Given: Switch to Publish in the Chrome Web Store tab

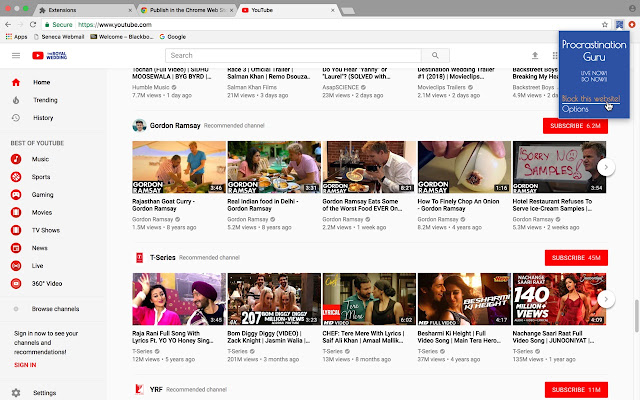Looking at the screenshot, I should [x=186, y=10].
